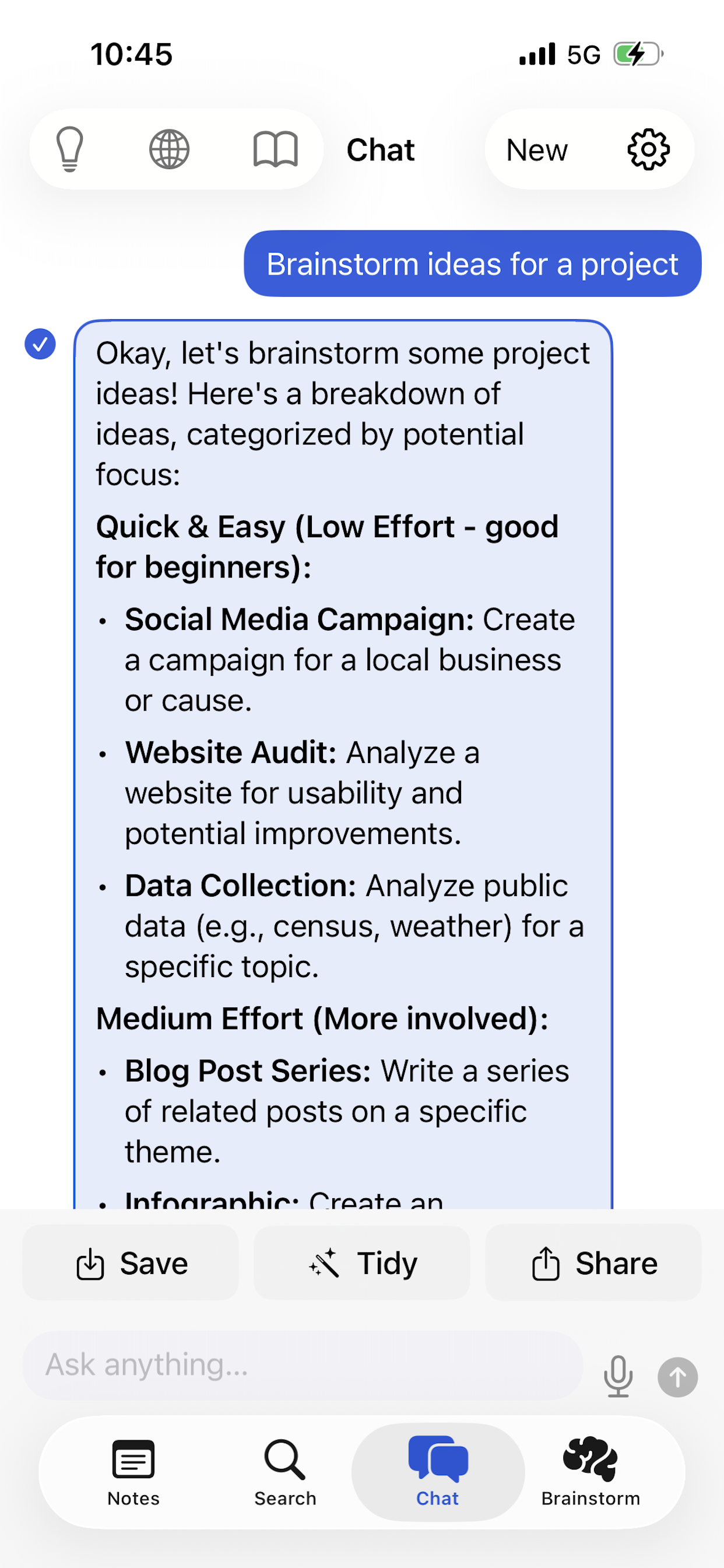Open the globe web icon

point(169,149)
